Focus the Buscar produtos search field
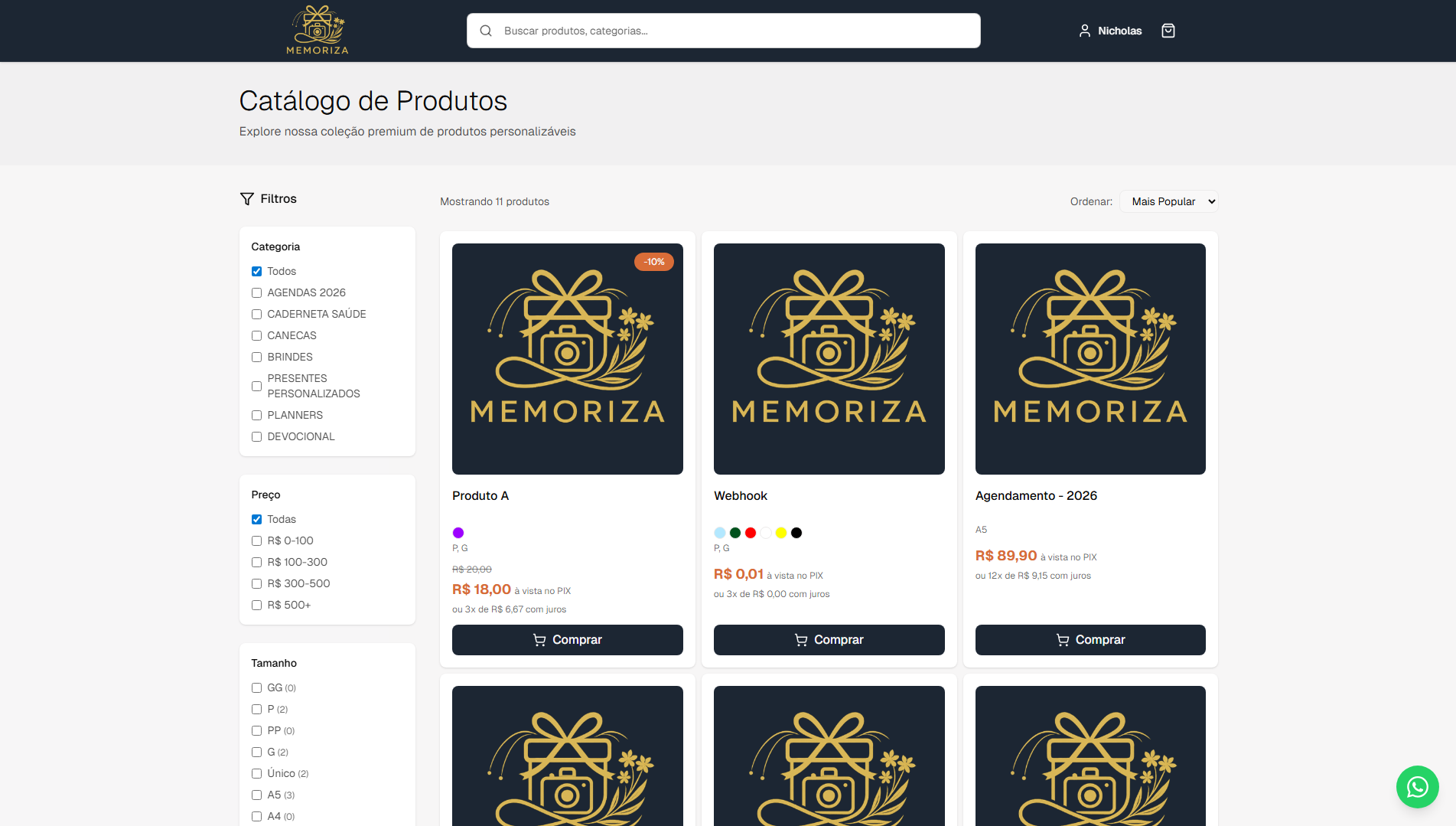This screenshot has width=1456, height=826. tap(724, 31)
